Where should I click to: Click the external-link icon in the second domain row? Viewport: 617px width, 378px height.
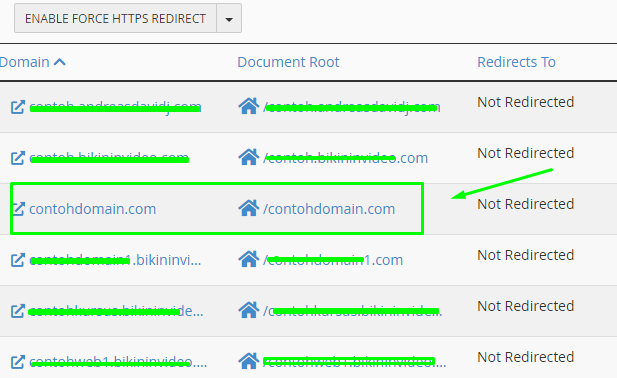click(18, 158)
